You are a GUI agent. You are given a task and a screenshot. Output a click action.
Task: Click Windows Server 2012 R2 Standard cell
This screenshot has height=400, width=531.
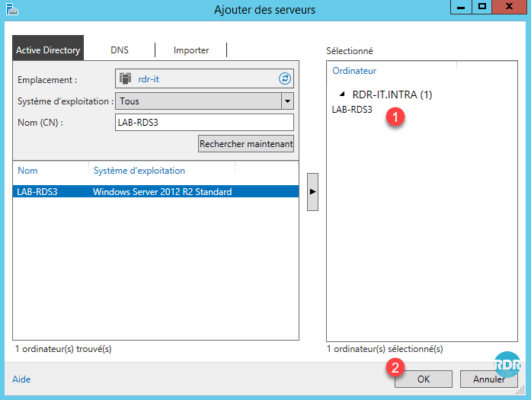163,192
